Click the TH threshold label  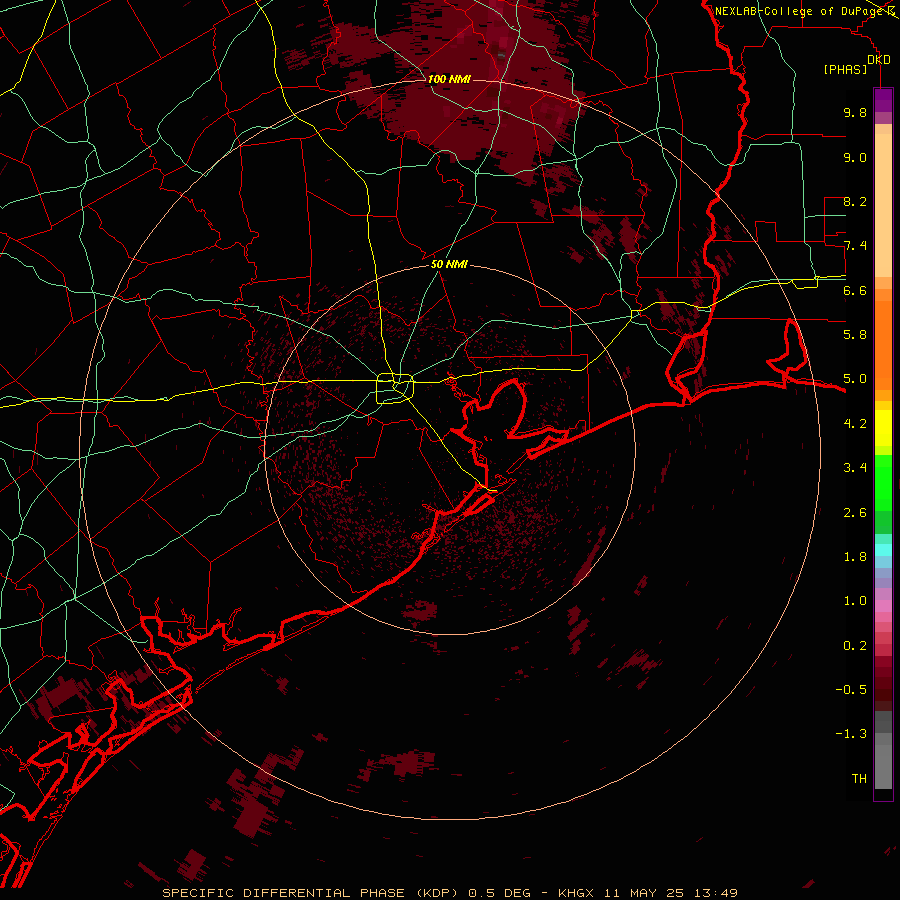click(x=859, y=779)
